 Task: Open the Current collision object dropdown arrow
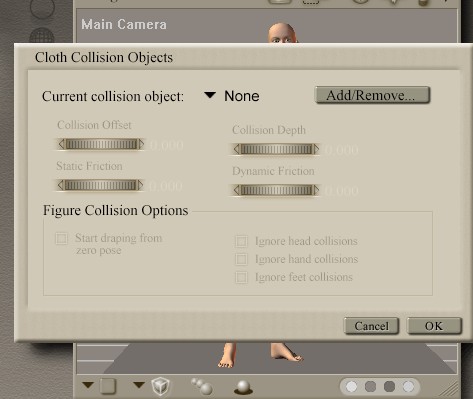click(210, 95)
